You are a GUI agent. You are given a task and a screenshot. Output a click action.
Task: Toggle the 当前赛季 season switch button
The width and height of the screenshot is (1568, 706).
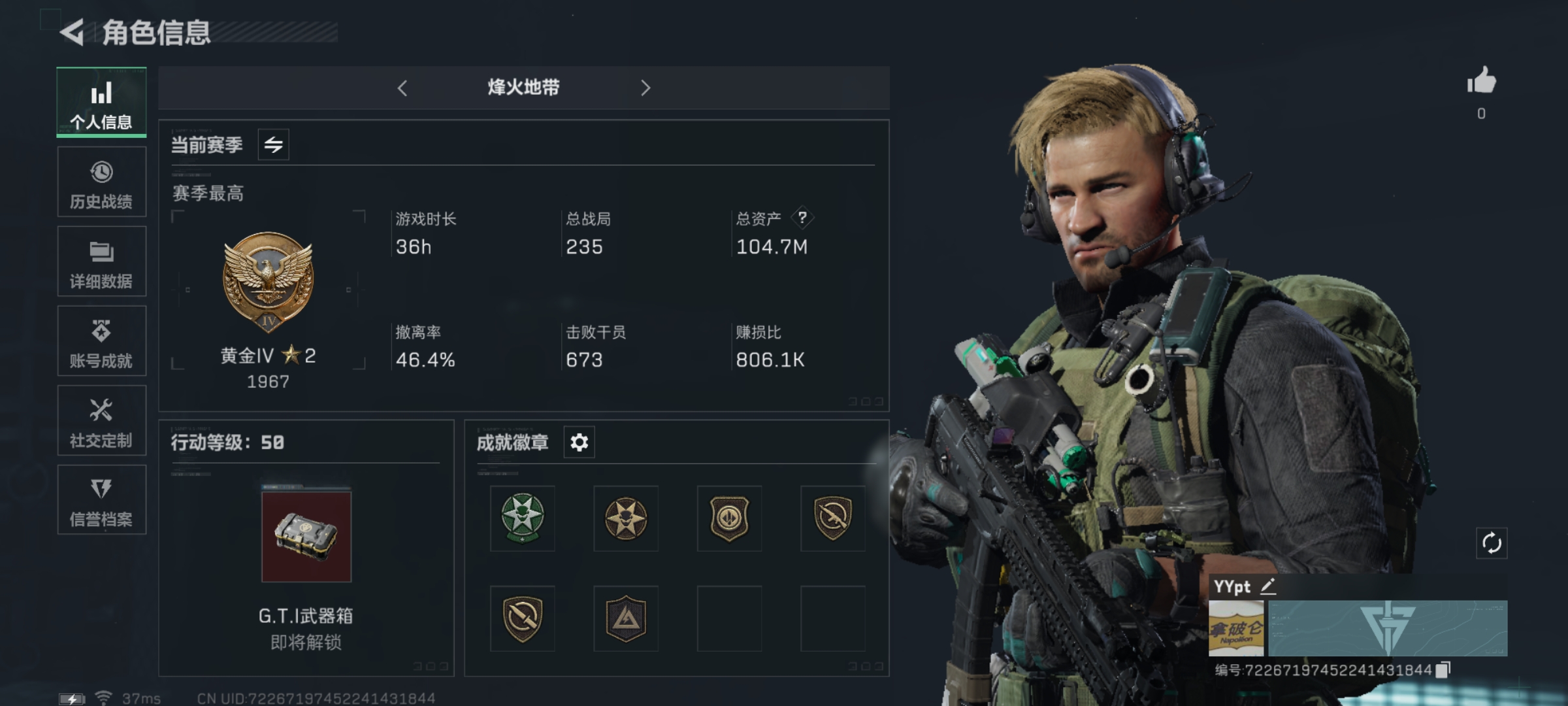(274, 144)
